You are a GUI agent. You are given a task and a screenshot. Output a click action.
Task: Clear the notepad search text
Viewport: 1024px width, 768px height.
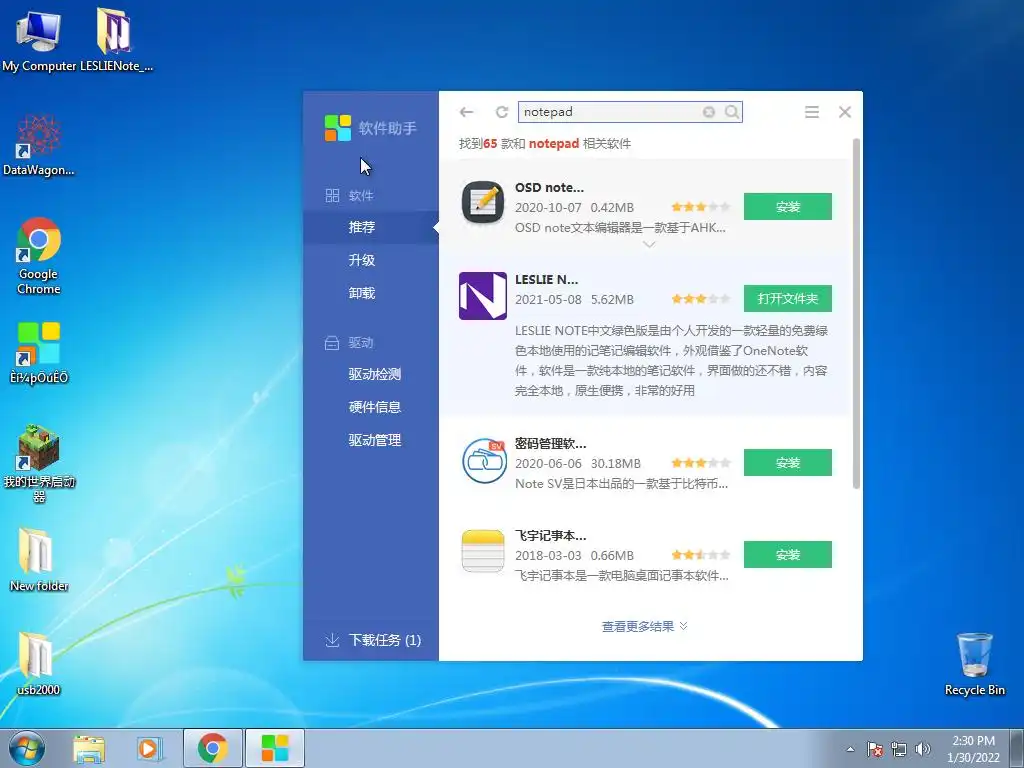pos(709,112)
